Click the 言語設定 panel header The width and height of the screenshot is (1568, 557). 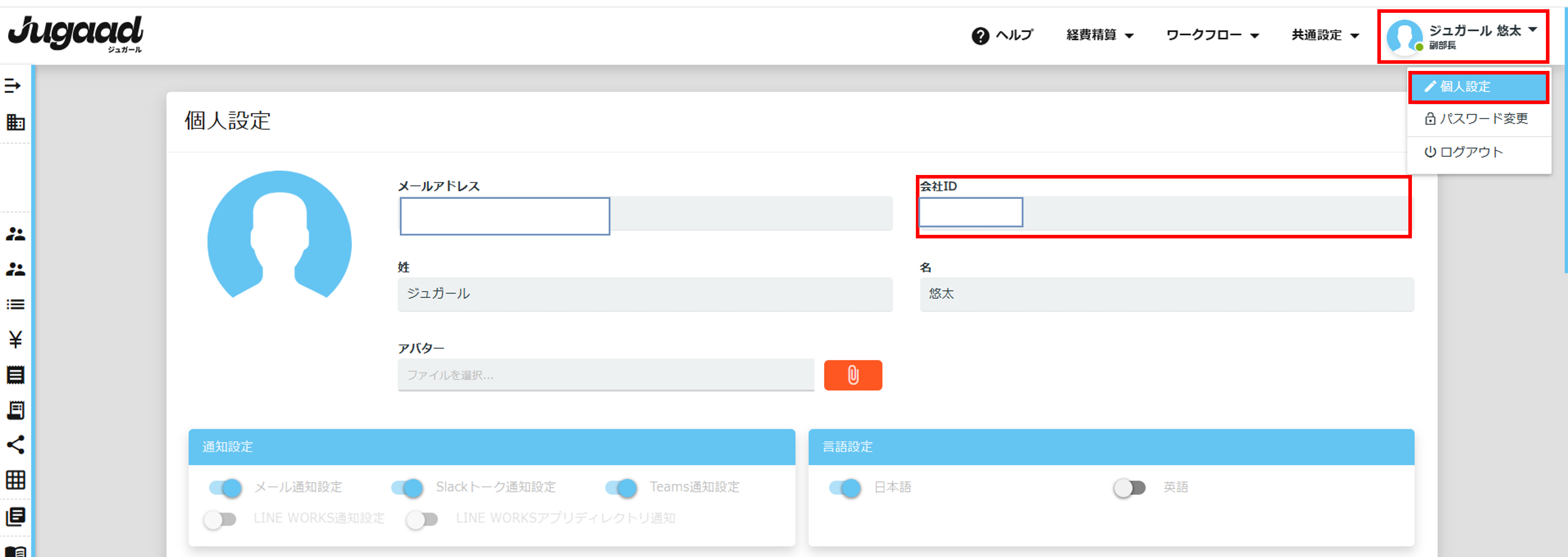click(x=1111, y=447)
